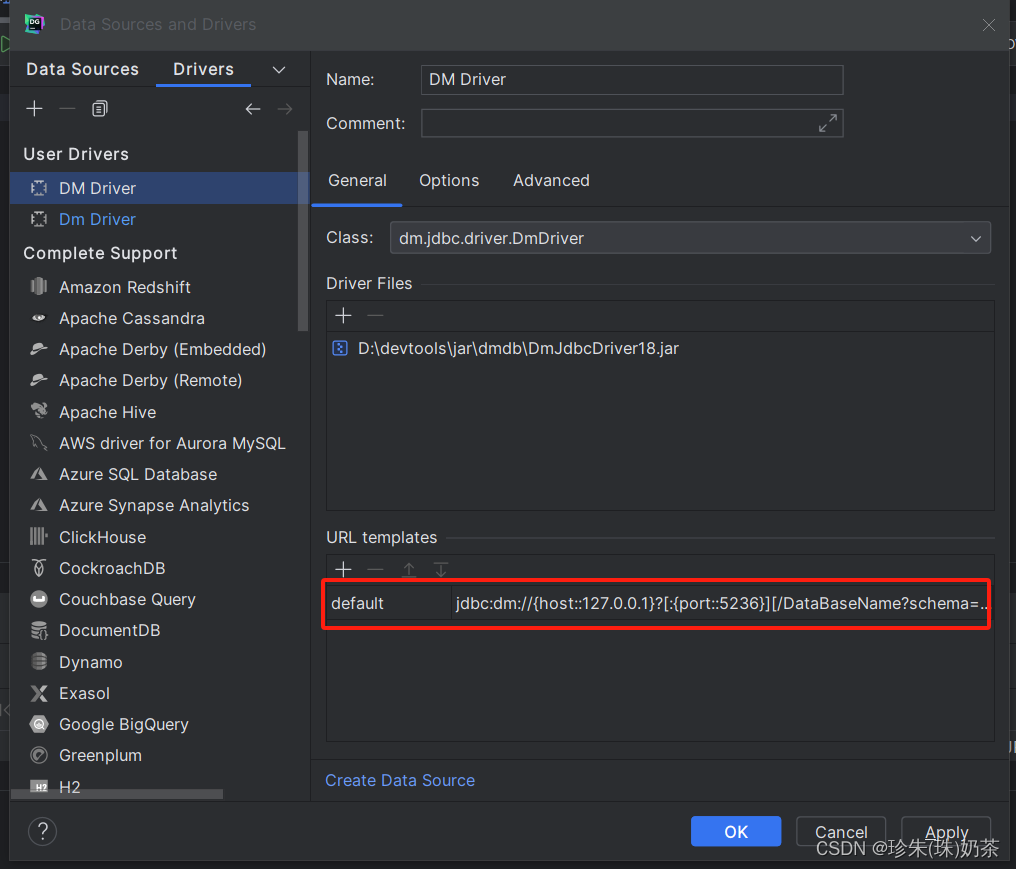Open the Options tab
1016x869 pixels.
point(449,180)
